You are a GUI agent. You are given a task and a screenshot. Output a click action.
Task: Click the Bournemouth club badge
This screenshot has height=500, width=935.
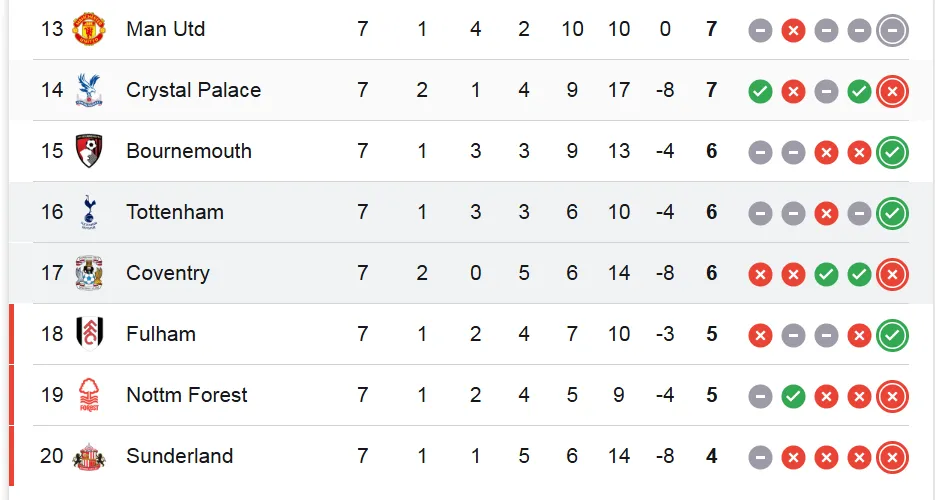tap(89, 151)
